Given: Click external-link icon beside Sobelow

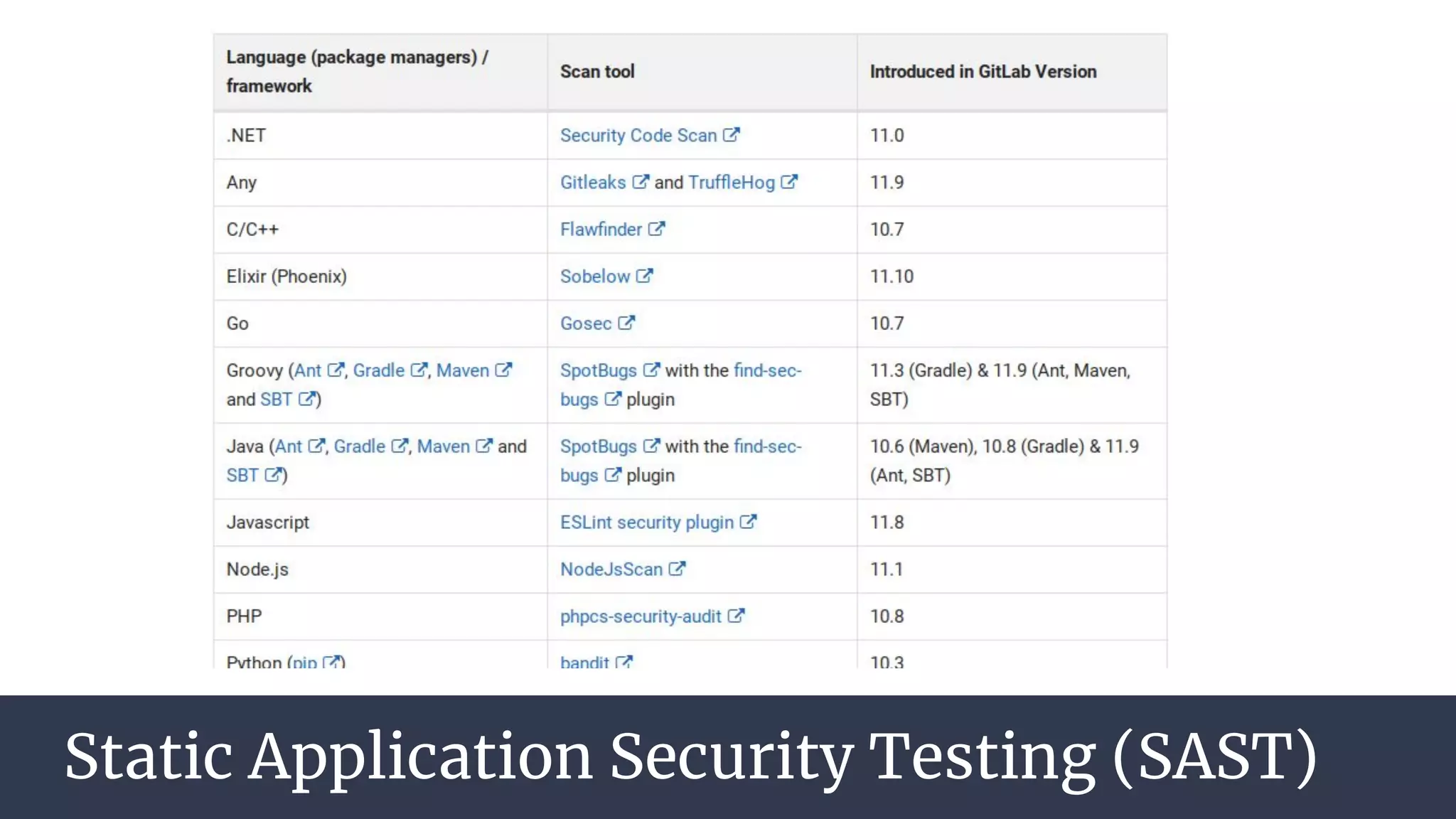Looking at the screenshot, I should pyautogui.click(x=644, y=275).
